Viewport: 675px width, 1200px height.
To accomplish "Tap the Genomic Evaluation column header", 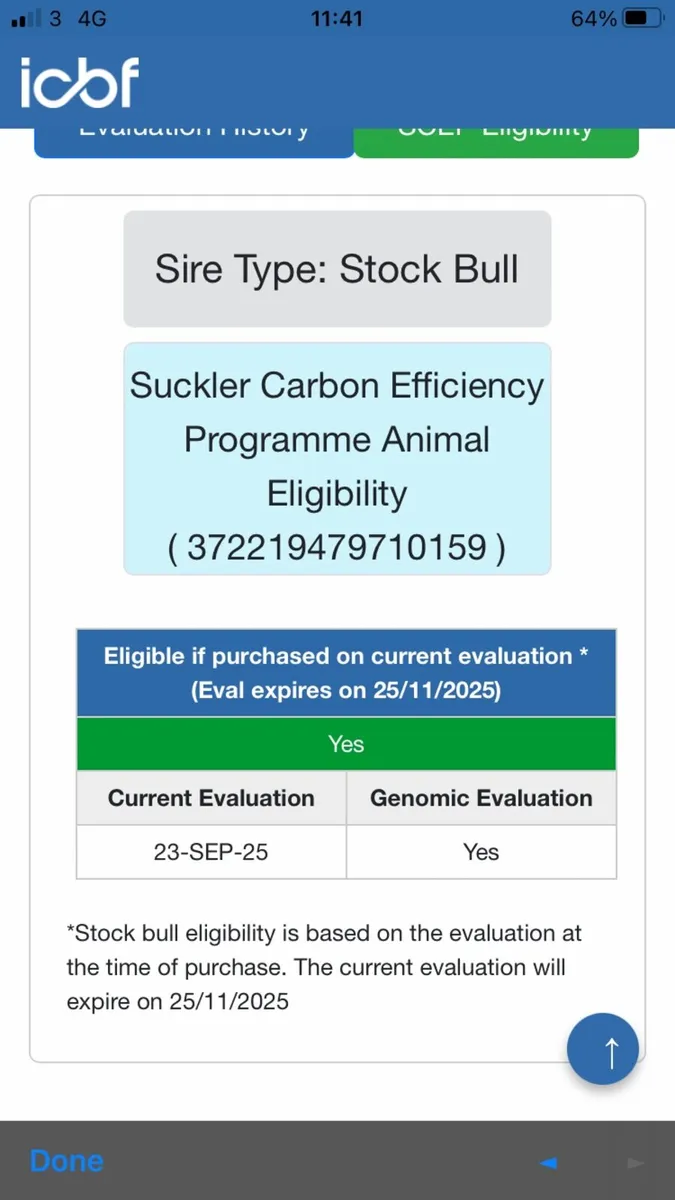I will [x=481, y=798].
